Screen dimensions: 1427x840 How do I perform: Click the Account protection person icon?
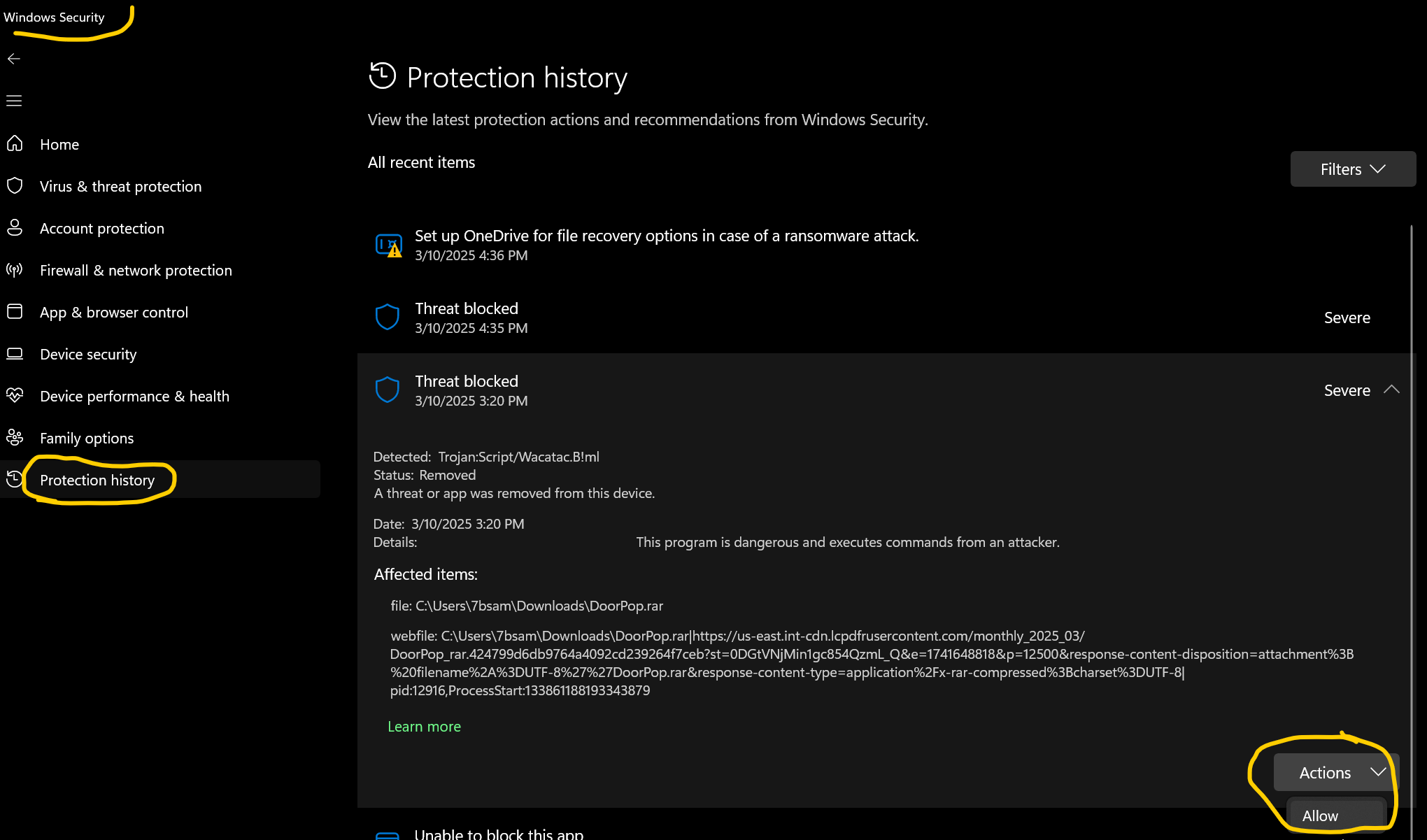(15, 228)
